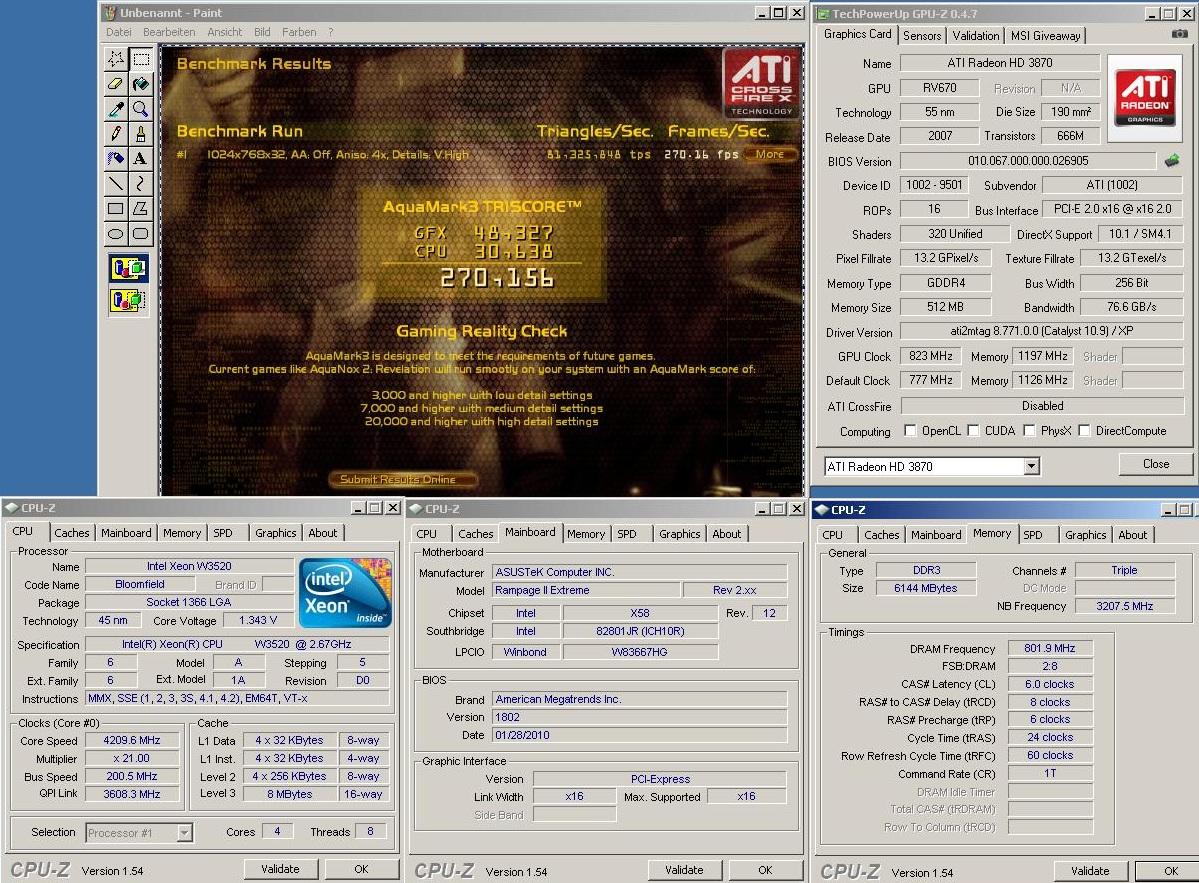Choose the Eraser tool in Paint
The width and height of the screenshot is (1199, 883).
[115, 84]
